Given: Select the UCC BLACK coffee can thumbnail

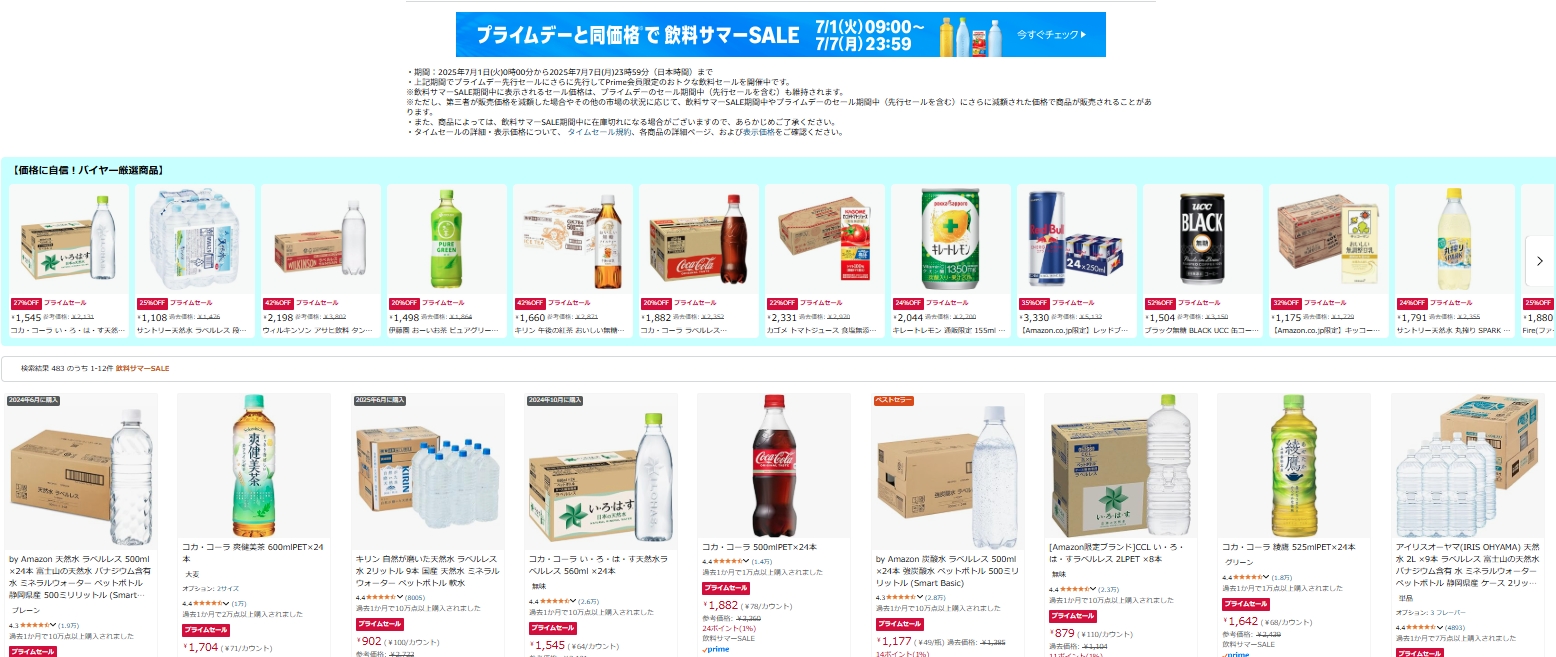Looking at the screenshot, I should click(1203, 239).
